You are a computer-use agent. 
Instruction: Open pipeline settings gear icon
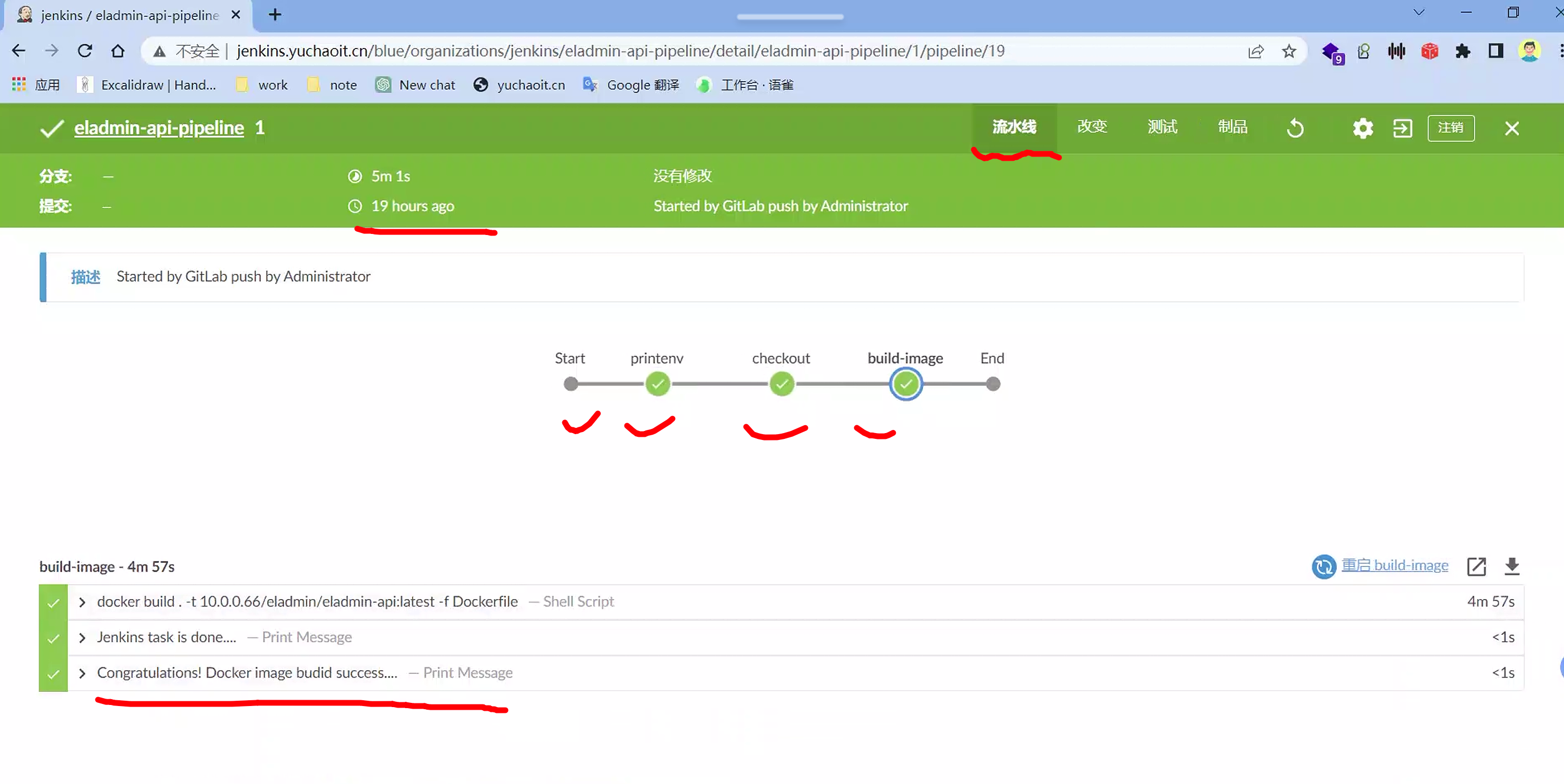coord(1362,128)
